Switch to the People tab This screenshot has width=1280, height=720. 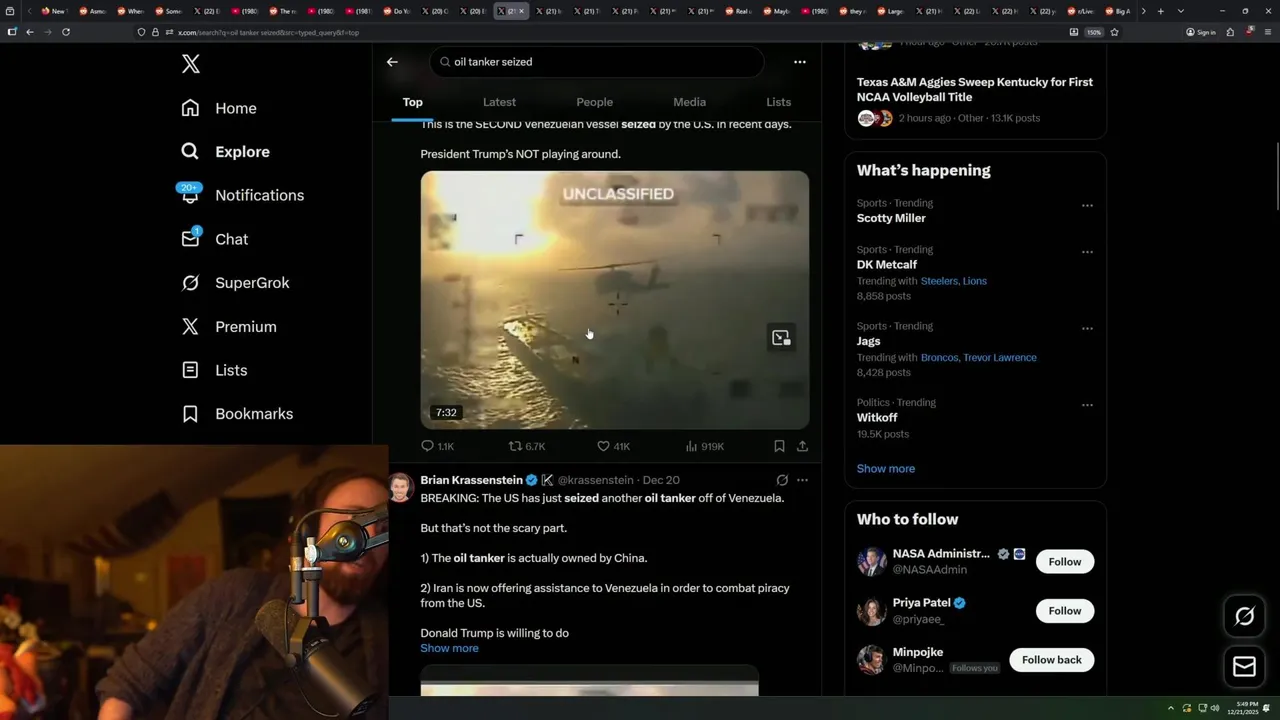pos(594,102)
